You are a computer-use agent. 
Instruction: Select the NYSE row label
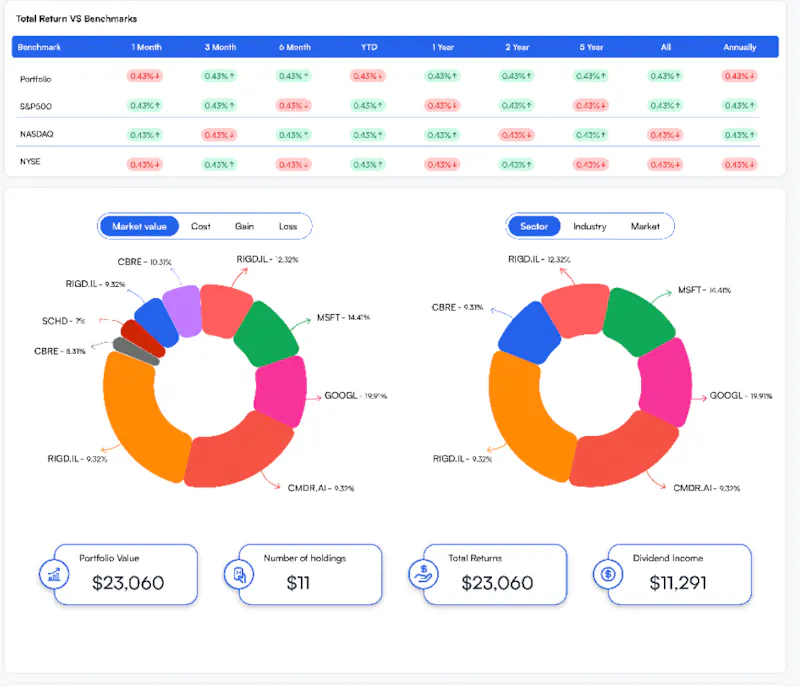coord(30,161)
